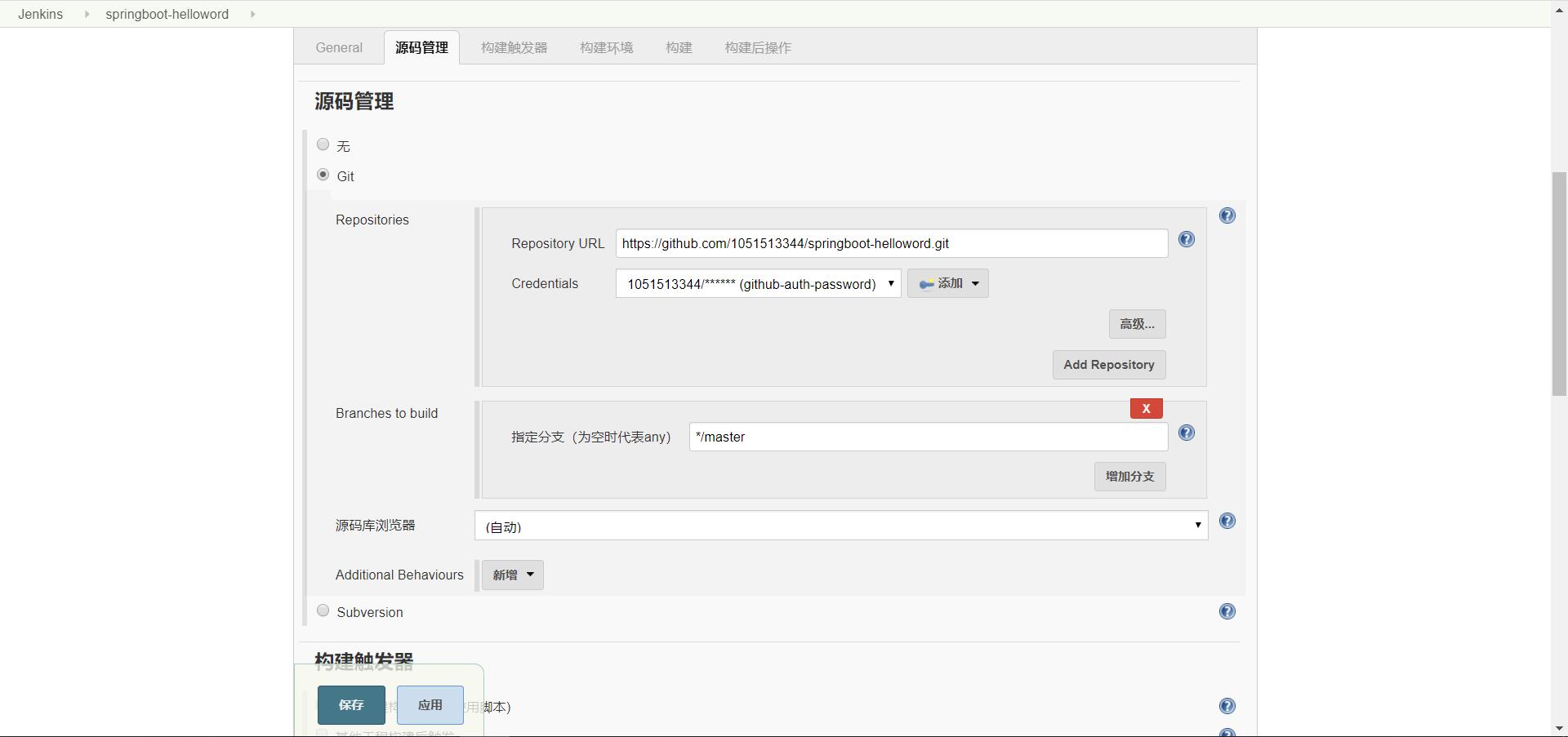Image resolution: width=1568 pixels, height=737 pixels.
Task: Expand 新增 Additional Behaviours menu
Action: click(x=512, y=575)
